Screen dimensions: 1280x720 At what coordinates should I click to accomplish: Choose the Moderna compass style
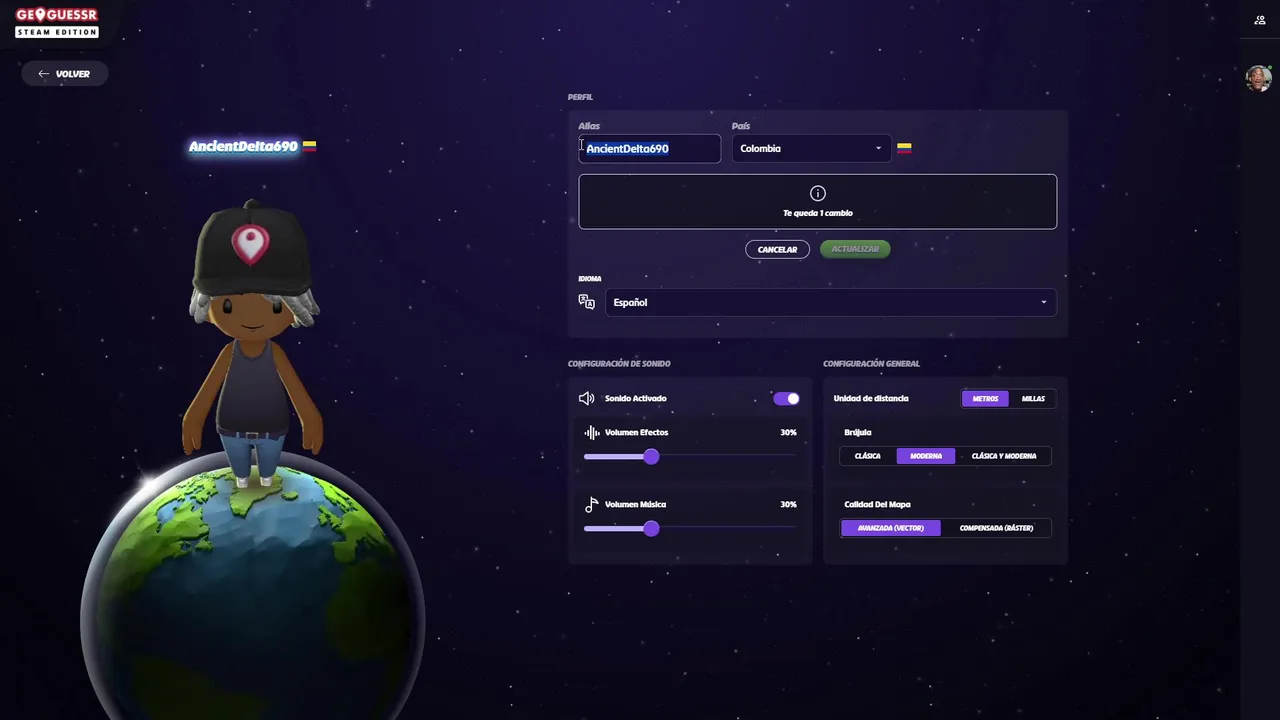pyautogui.click(x=926, y=456)
